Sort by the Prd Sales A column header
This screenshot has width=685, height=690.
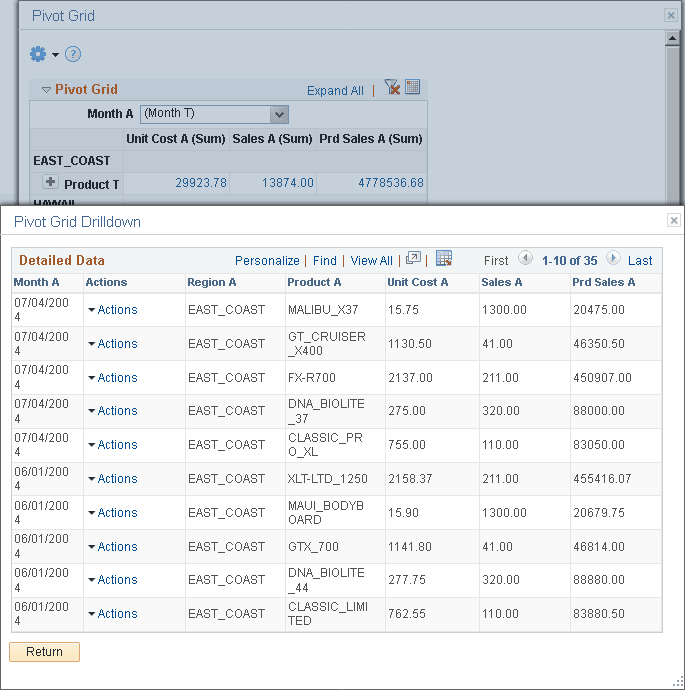604,282
